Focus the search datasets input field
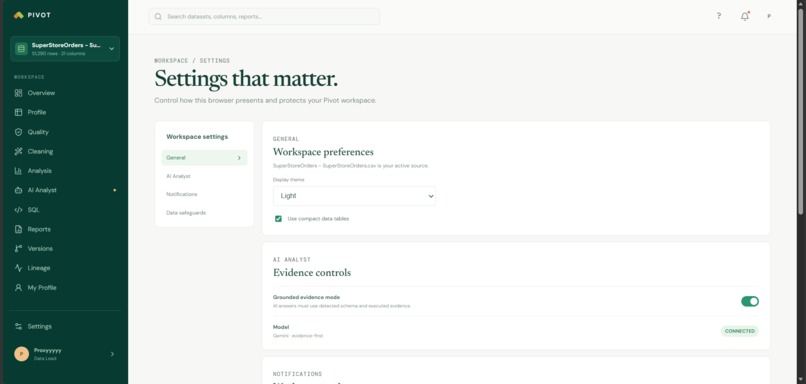Screen dimensions: 806x384 click(264, 16)
